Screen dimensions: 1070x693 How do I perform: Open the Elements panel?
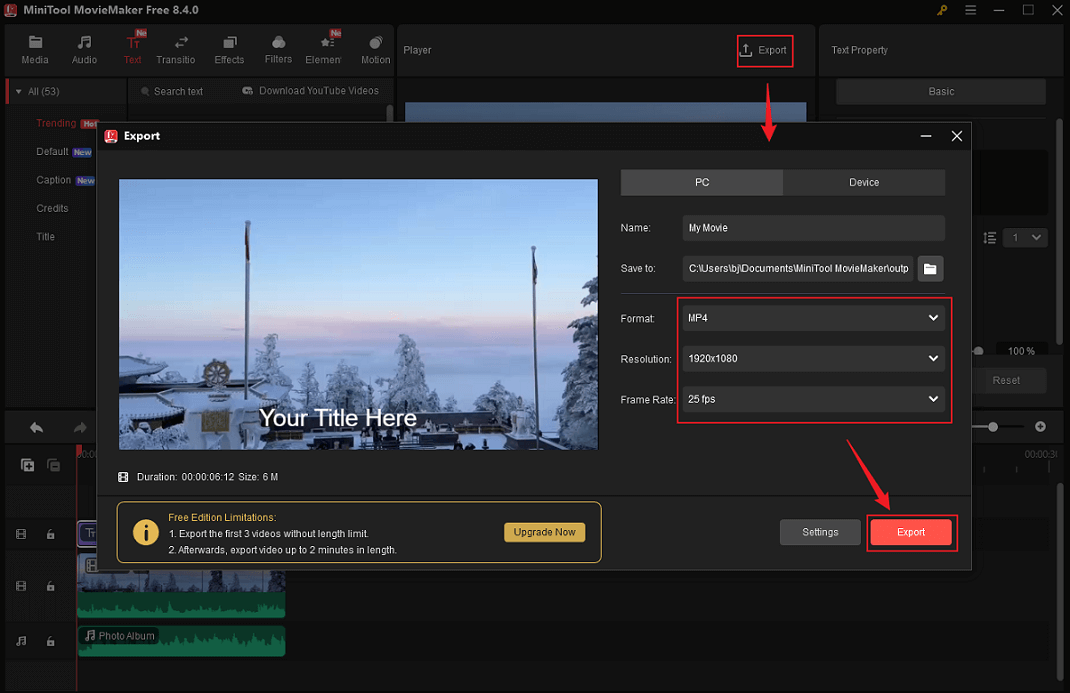pyautogui.click(x=323, y=48)
